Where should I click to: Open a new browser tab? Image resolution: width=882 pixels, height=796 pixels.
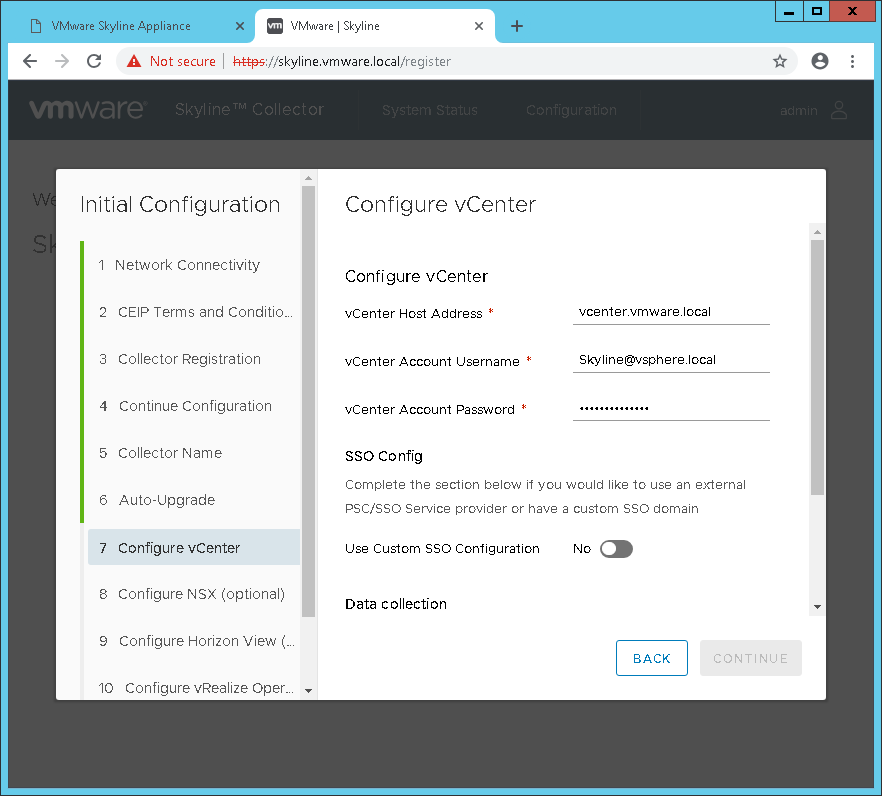coord(516,26)
